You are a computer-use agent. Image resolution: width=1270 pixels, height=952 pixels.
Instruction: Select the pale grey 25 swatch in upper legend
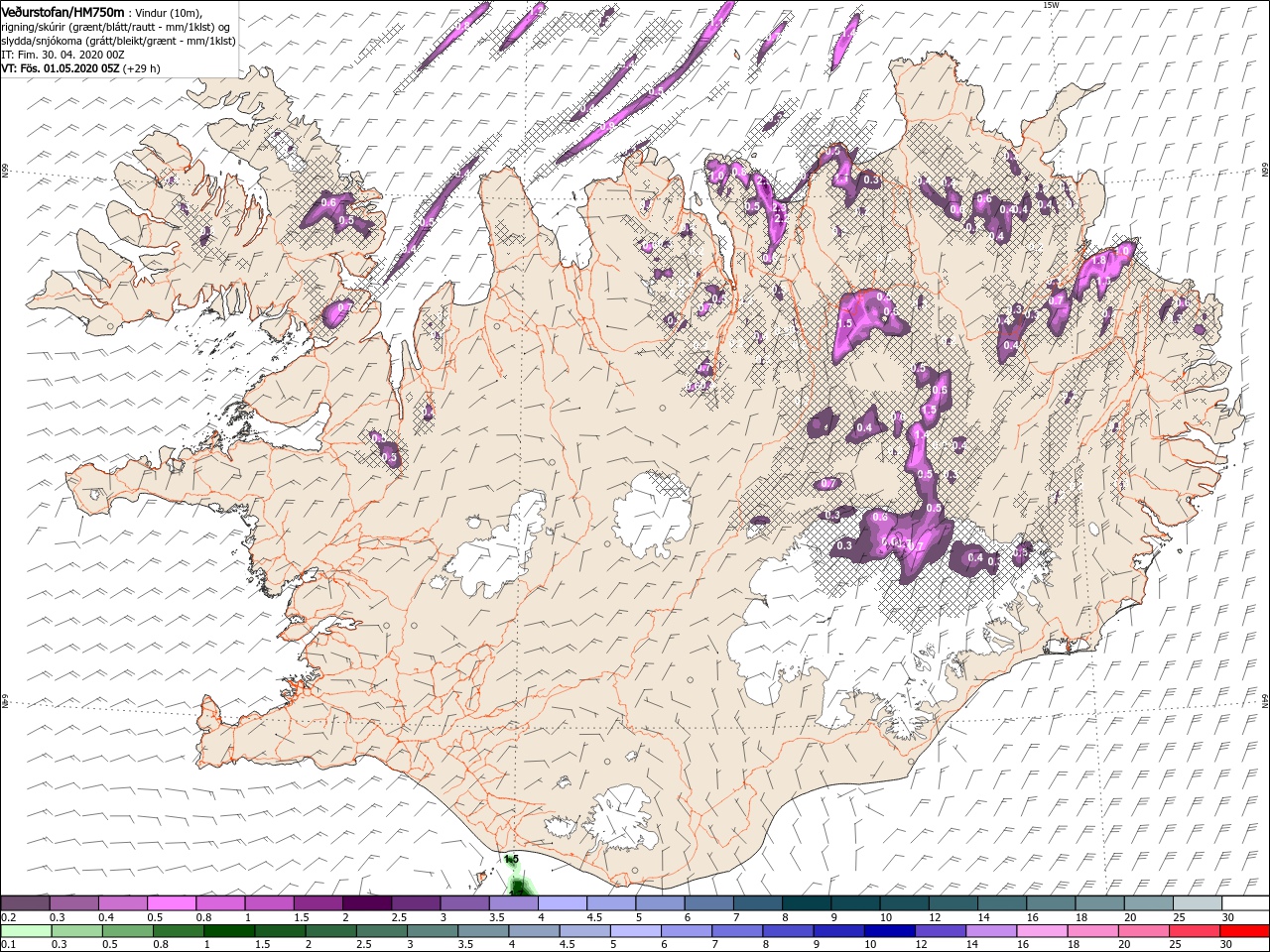coord(1197,903)
